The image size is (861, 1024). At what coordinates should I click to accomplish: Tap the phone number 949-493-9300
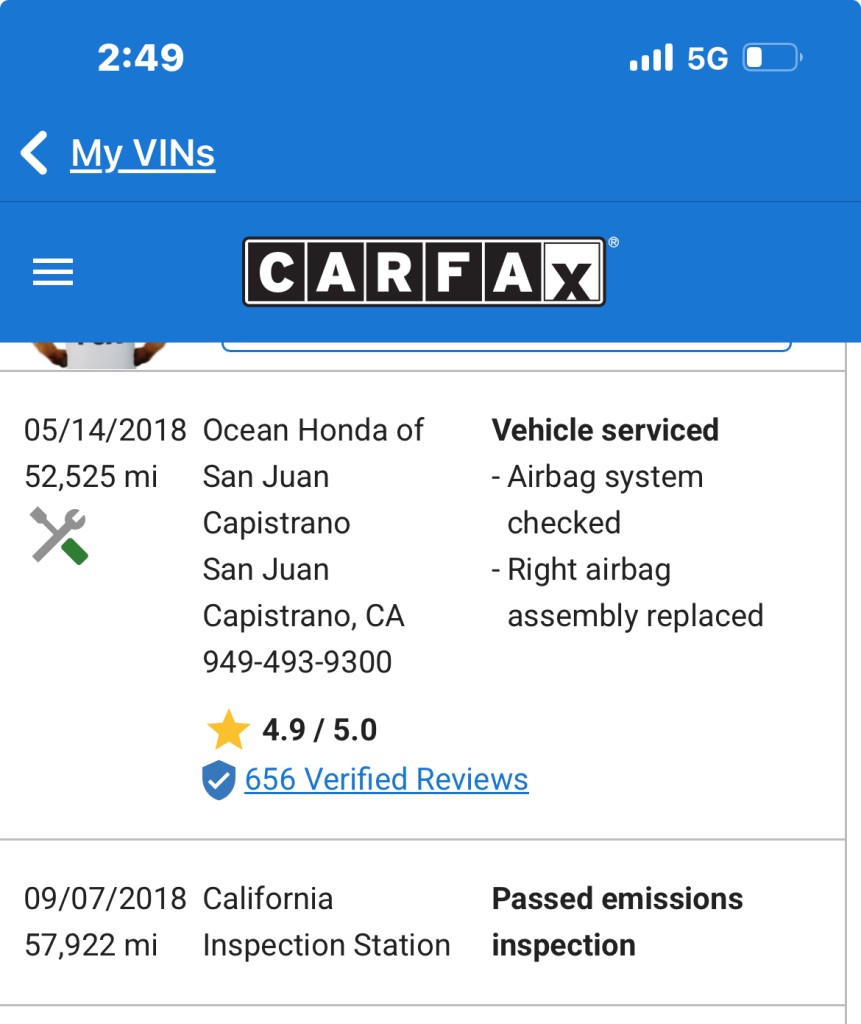pyautogui.click(x=297, y=662)
